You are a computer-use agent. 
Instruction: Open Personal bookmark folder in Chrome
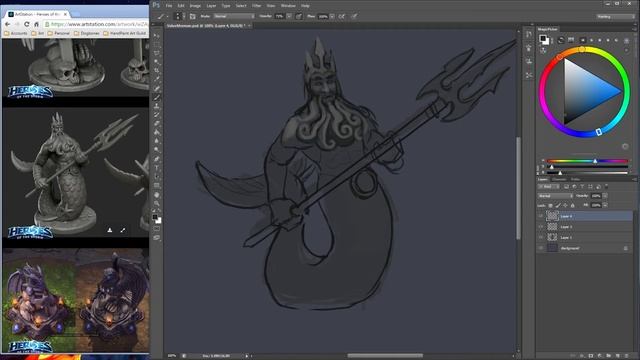[59, 33]
